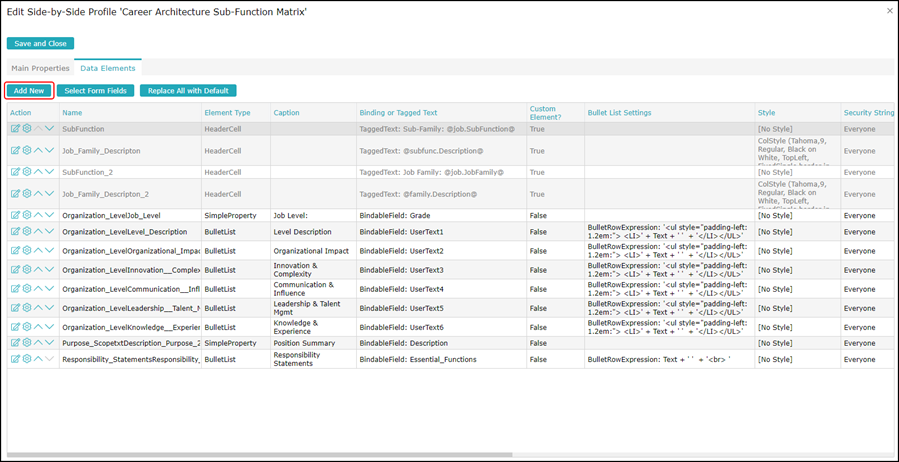
Task: Move Responsibility_Statements row up with arrow
Action: 39,359
